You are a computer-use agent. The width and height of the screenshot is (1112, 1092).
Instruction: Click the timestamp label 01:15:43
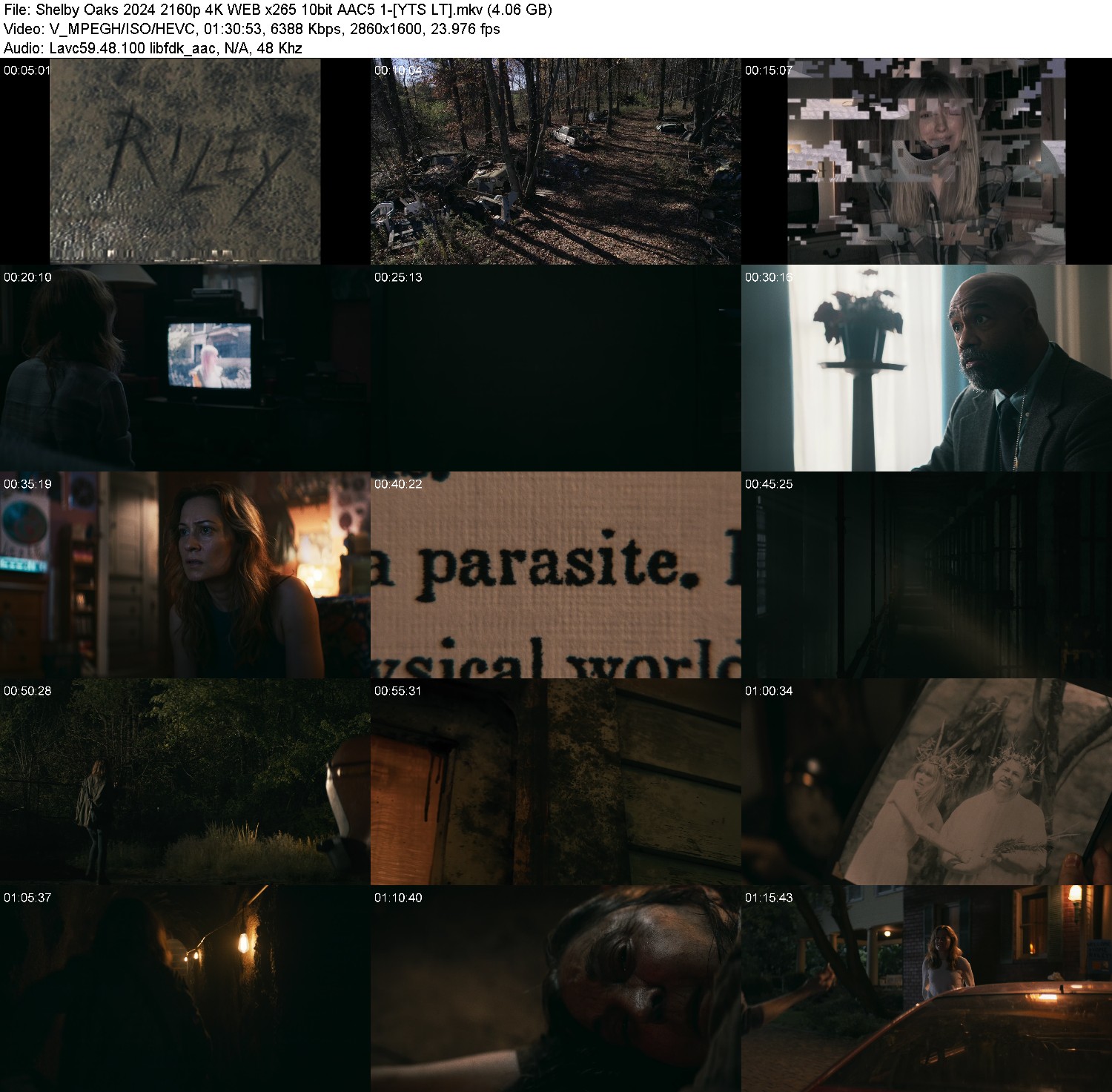coord(769,898)
